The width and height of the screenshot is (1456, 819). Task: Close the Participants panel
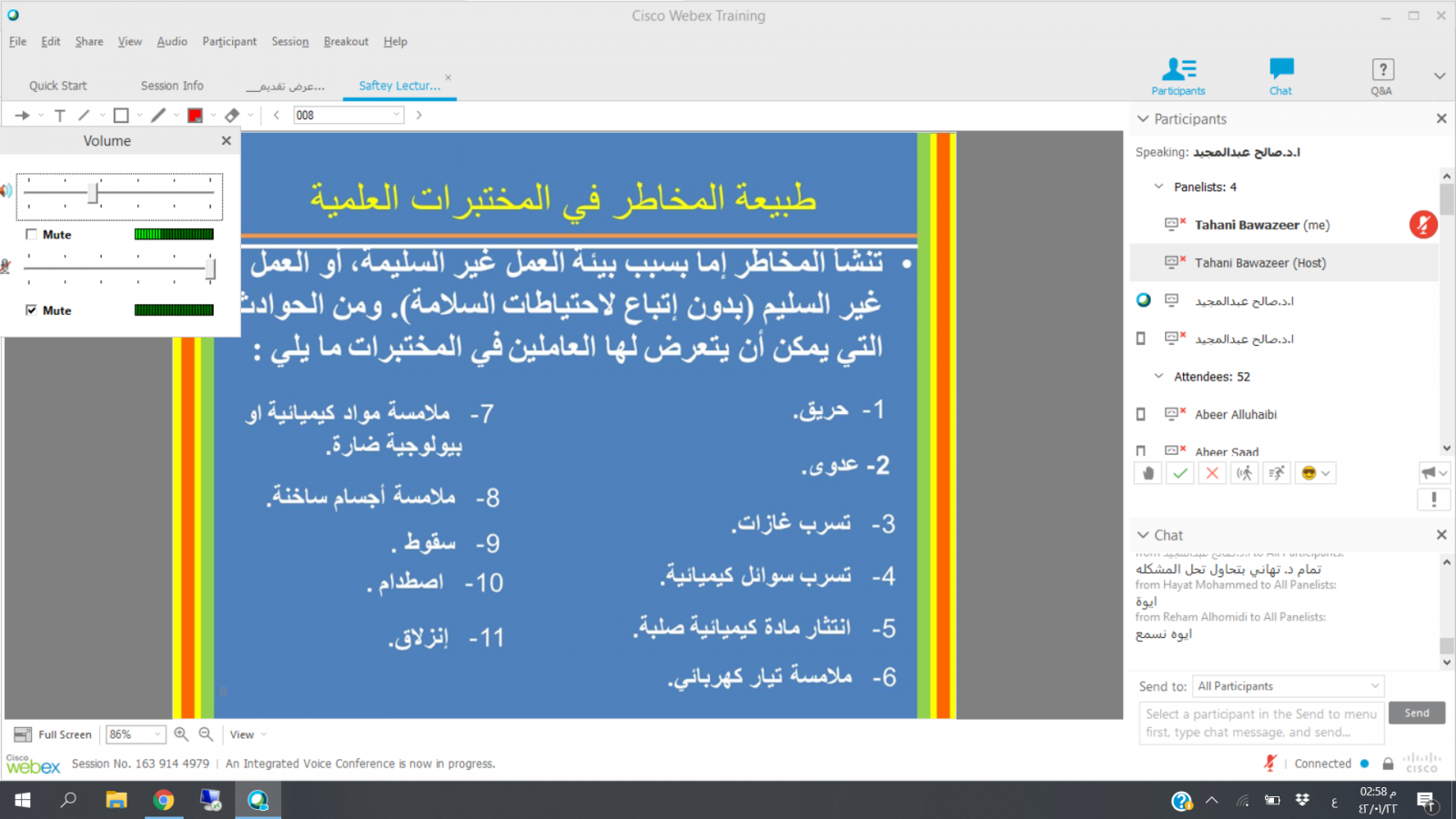pyautogui.click(x=1441, y=119)
